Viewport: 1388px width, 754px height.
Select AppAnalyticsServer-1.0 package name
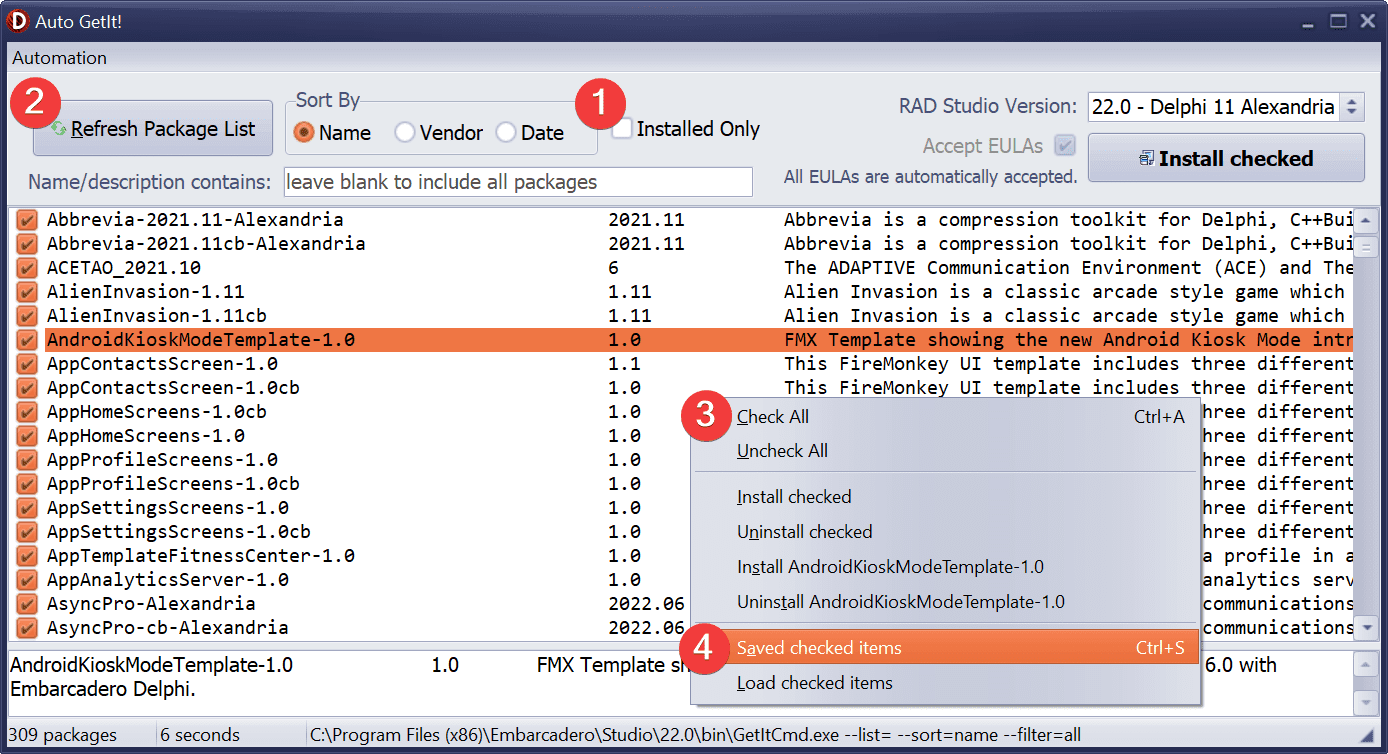coord(168,580)
